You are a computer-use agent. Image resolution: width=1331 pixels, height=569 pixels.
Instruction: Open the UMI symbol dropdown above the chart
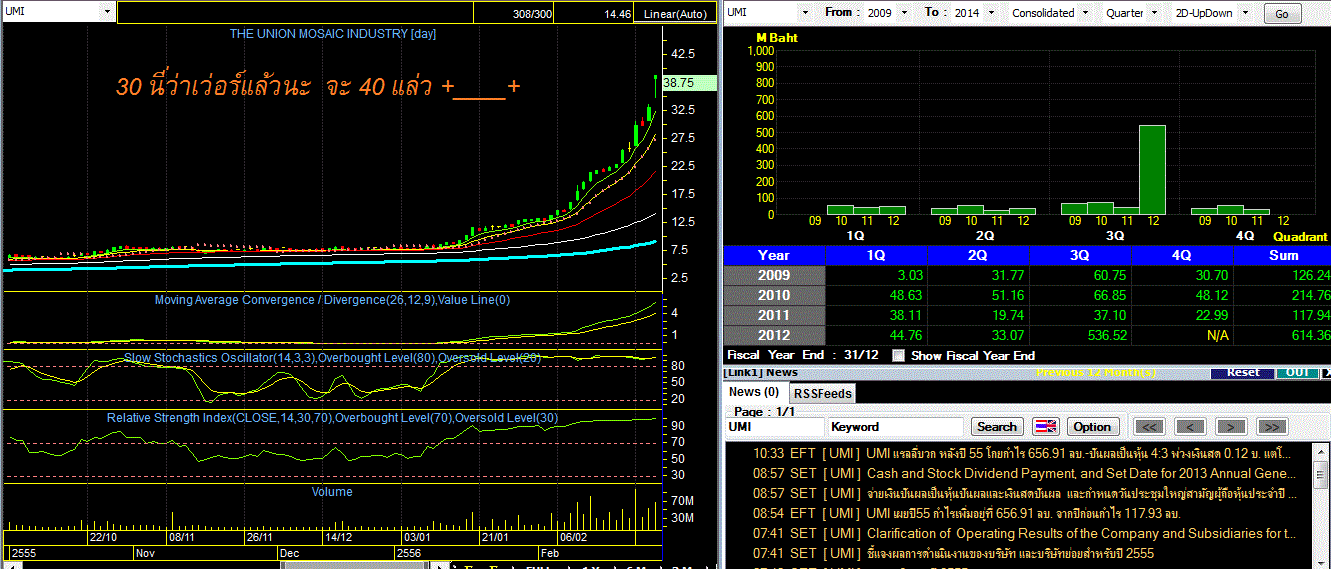107,12
